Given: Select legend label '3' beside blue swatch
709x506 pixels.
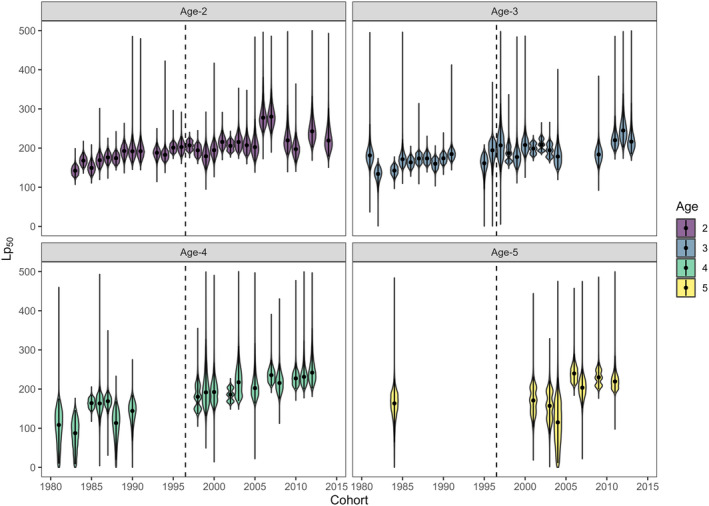Looking at the screenshot, I should pos(704,248).
